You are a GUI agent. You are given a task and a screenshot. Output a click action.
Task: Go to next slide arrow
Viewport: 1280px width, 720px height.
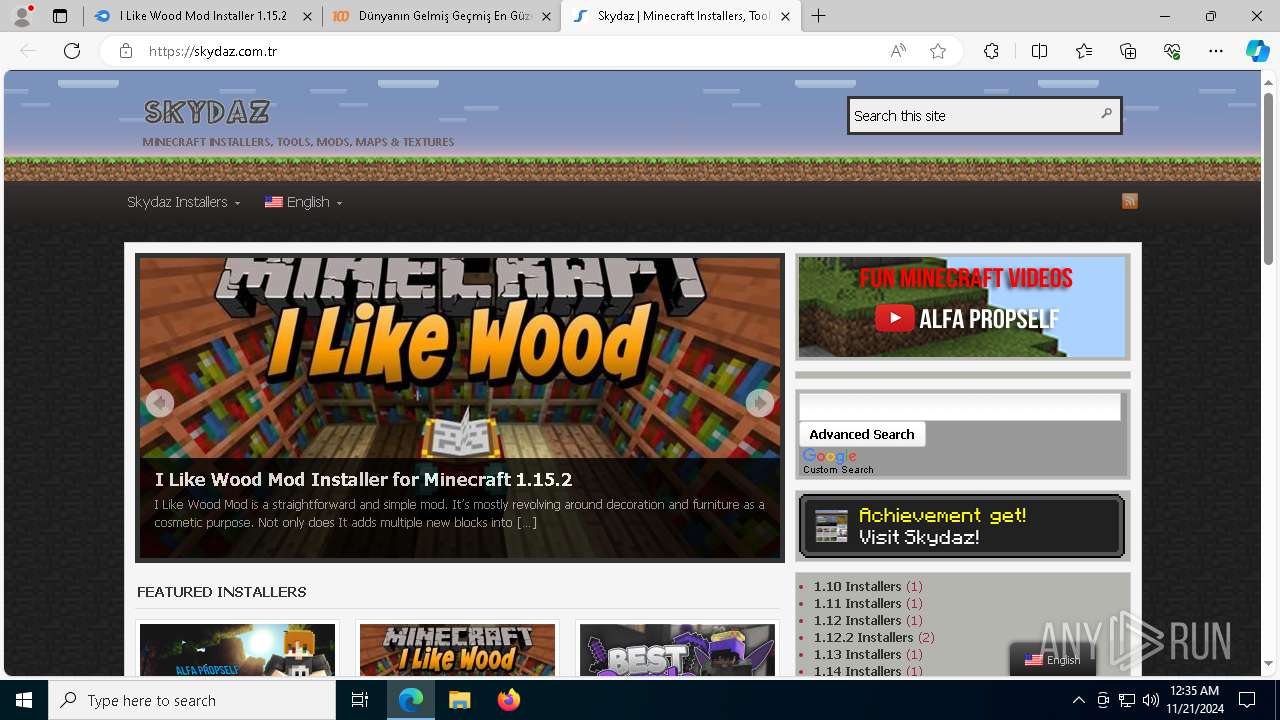(x=760, y=403)
